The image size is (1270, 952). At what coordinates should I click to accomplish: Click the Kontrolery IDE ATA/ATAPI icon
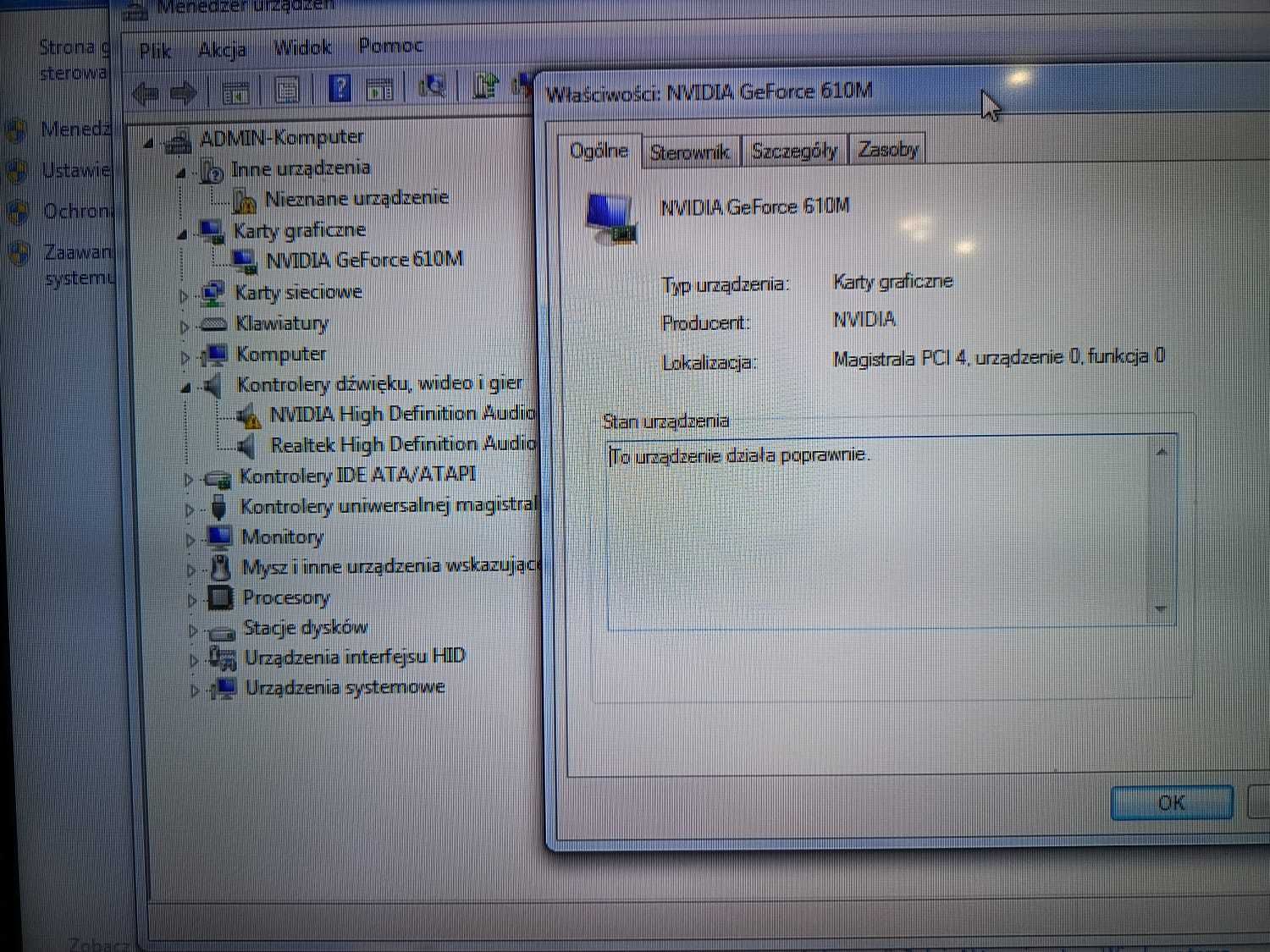point(218,478)
